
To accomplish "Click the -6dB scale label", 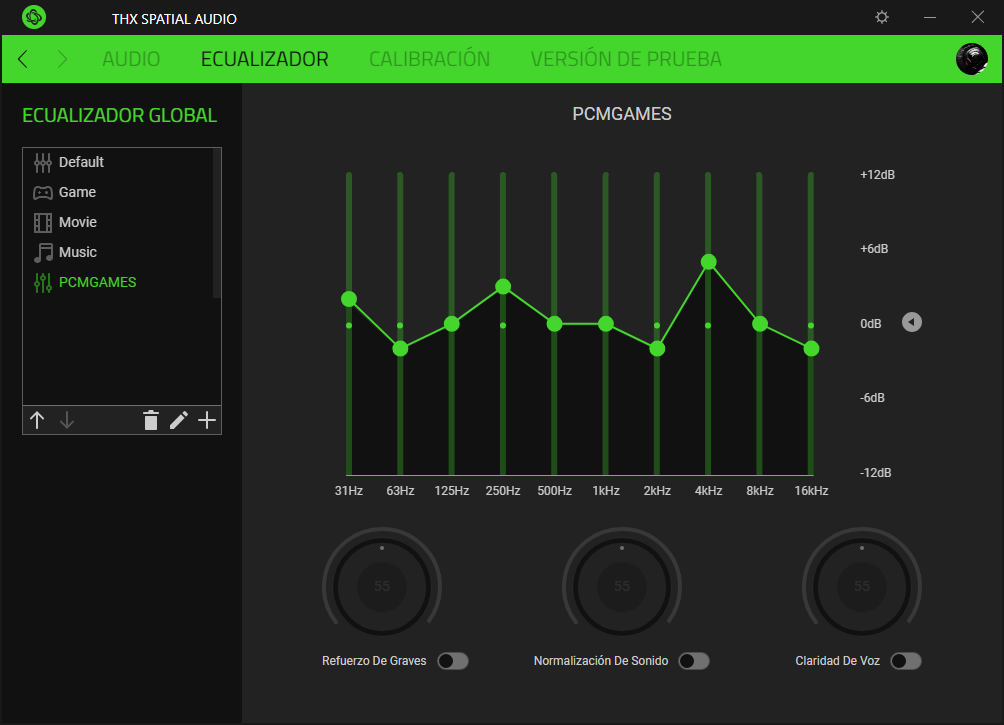I will tap(872, 398).
